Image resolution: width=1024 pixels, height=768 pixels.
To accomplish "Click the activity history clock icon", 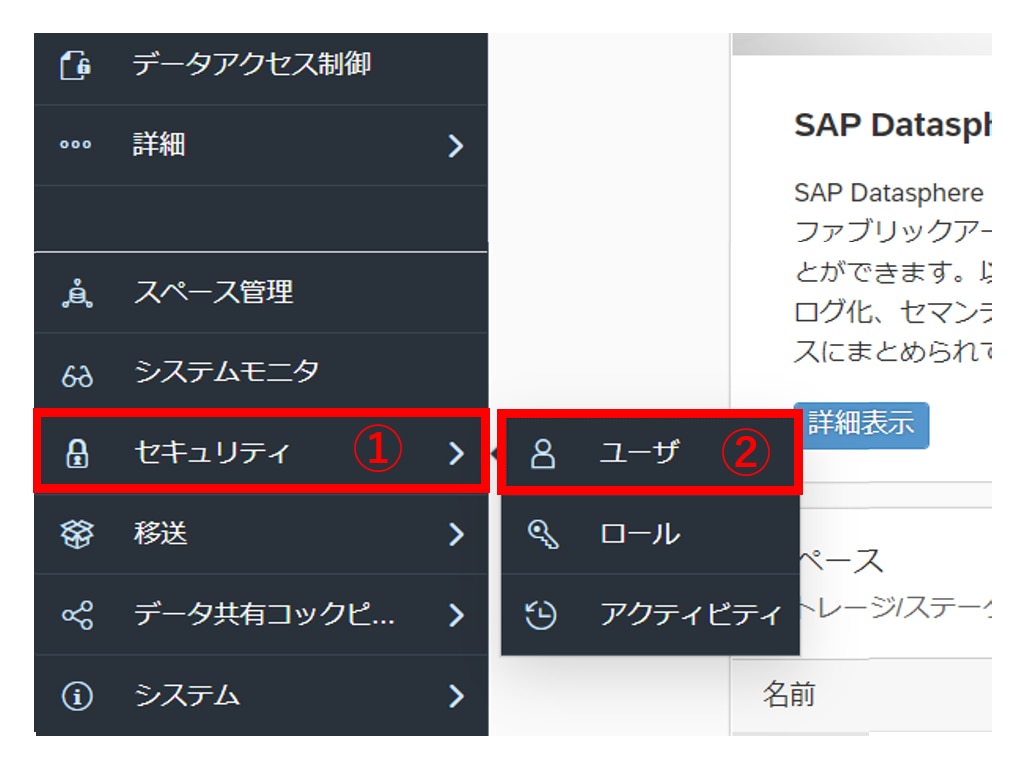I will [542, 615].
